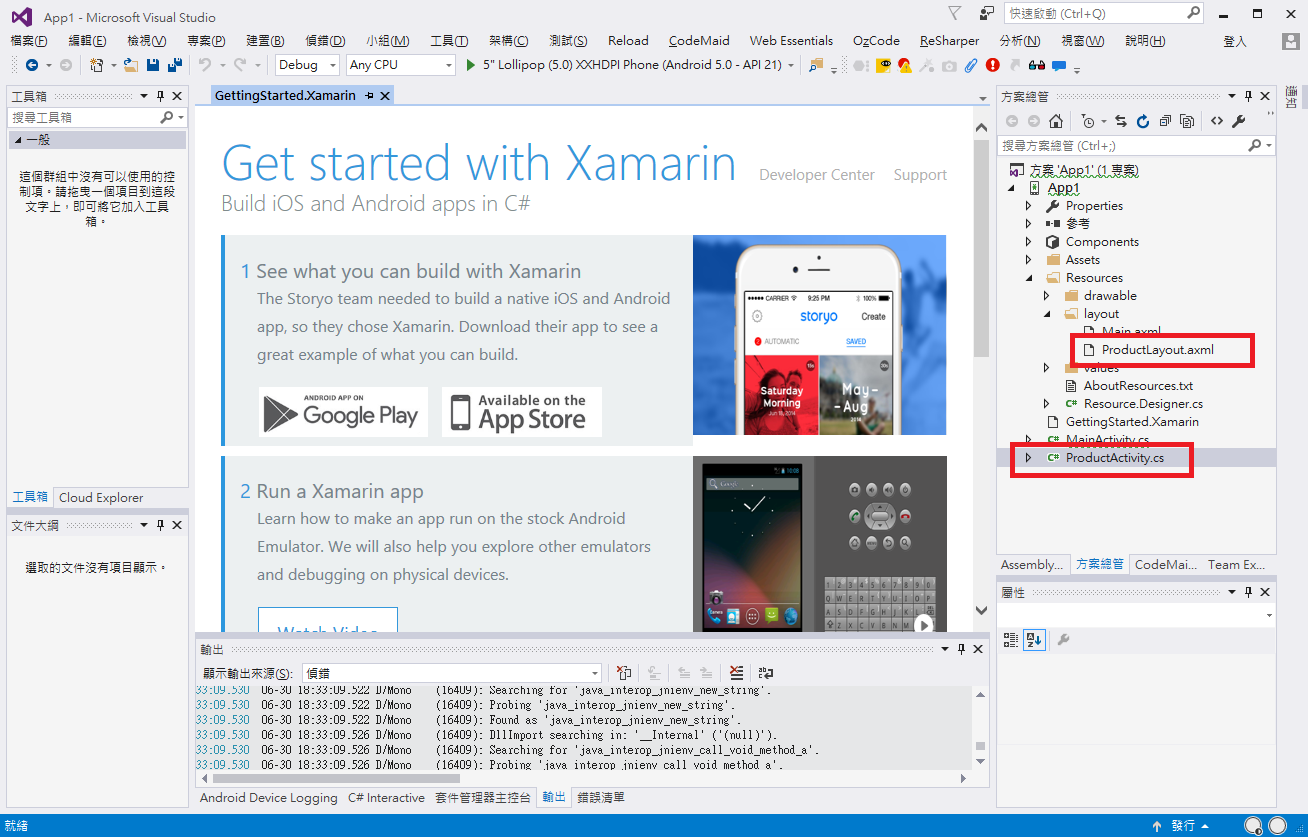The height and width of the screenshot is (837, 1308).
Task: Switch to the 錯誤清單 tab
Action: click(x=601, y=798)
